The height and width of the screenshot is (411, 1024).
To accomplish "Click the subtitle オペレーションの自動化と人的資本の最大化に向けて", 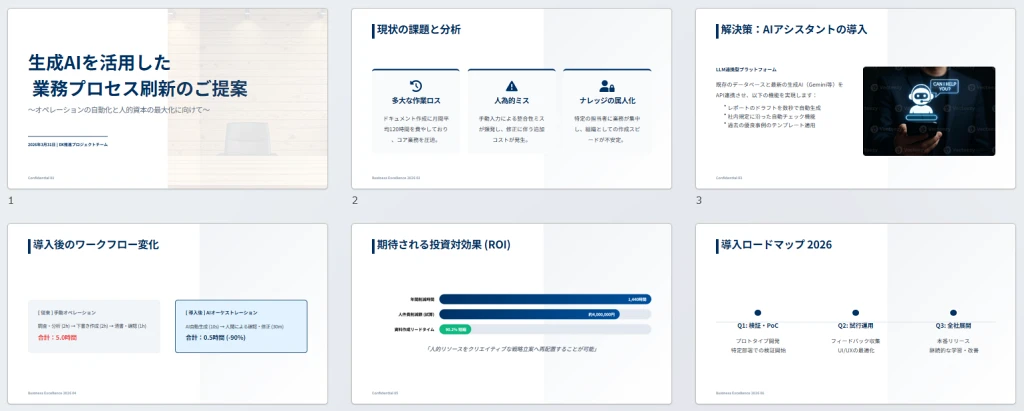I will [x=119, y=109].
